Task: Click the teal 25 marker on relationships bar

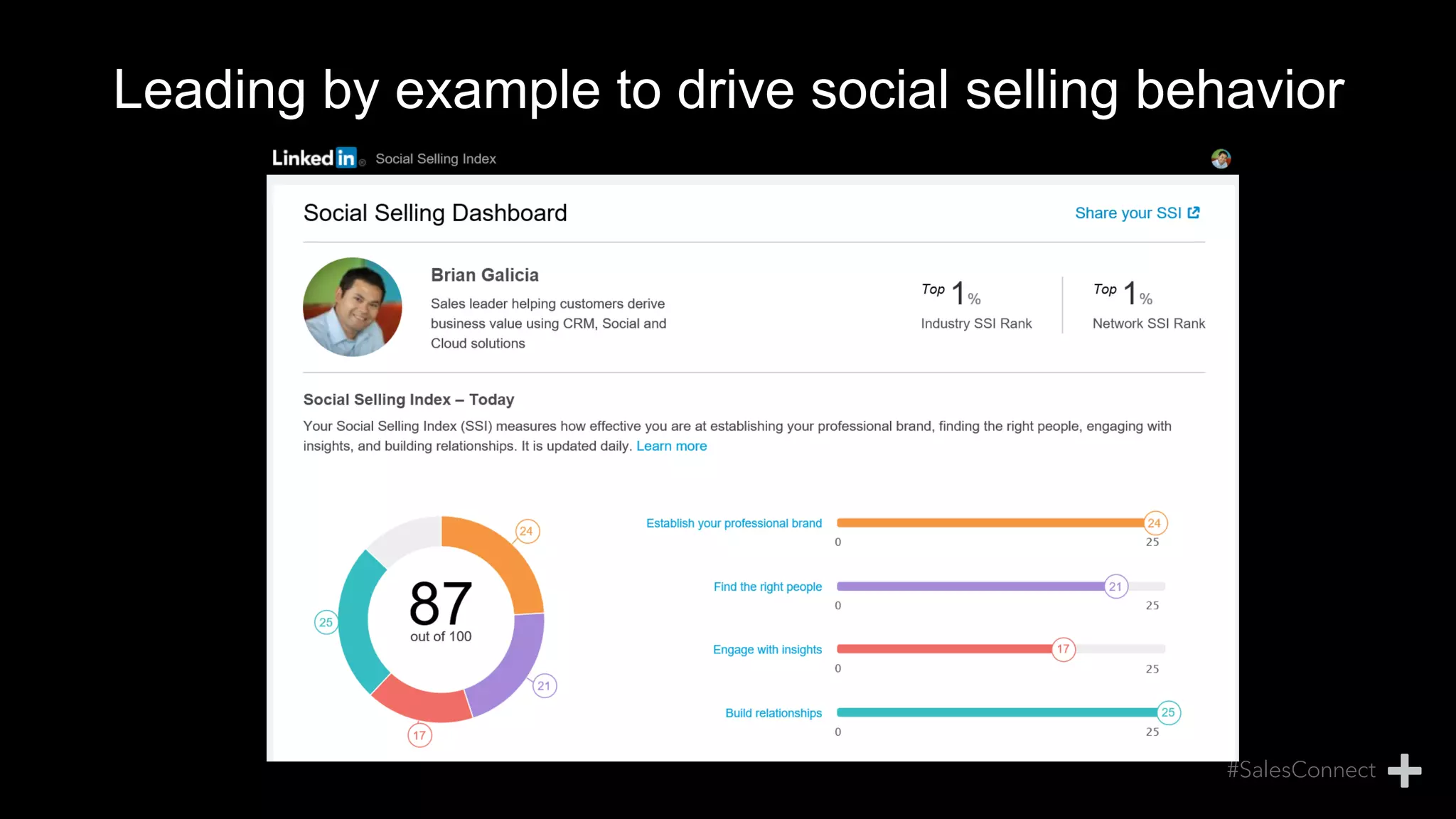Action: [1168, 712]
